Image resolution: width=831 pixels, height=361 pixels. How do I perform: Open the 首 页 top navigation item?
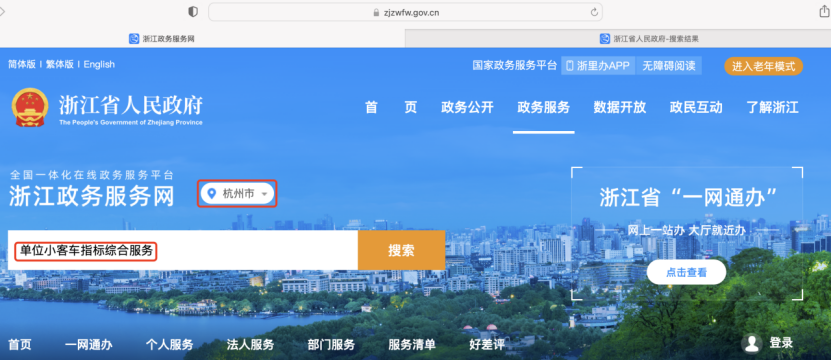pyautogui.click(x=391, y=107)
